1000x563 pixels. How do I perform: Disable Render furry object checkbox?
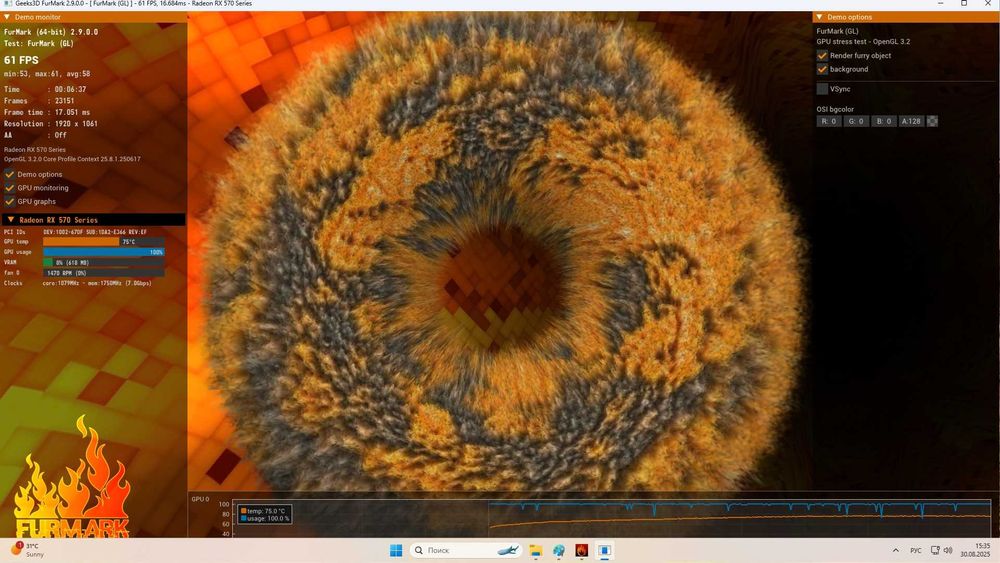pyautogui.click(x=822, y=55)
